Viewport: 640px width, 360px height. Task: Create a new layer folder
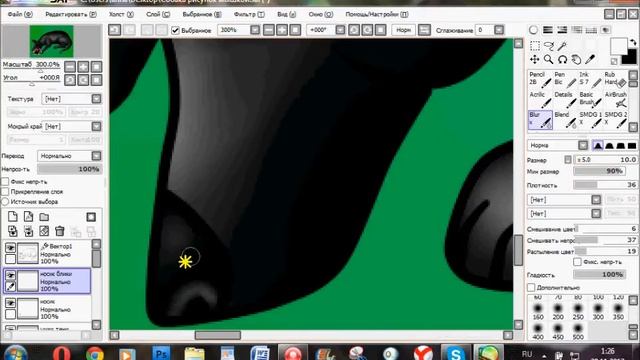[44, 217]
